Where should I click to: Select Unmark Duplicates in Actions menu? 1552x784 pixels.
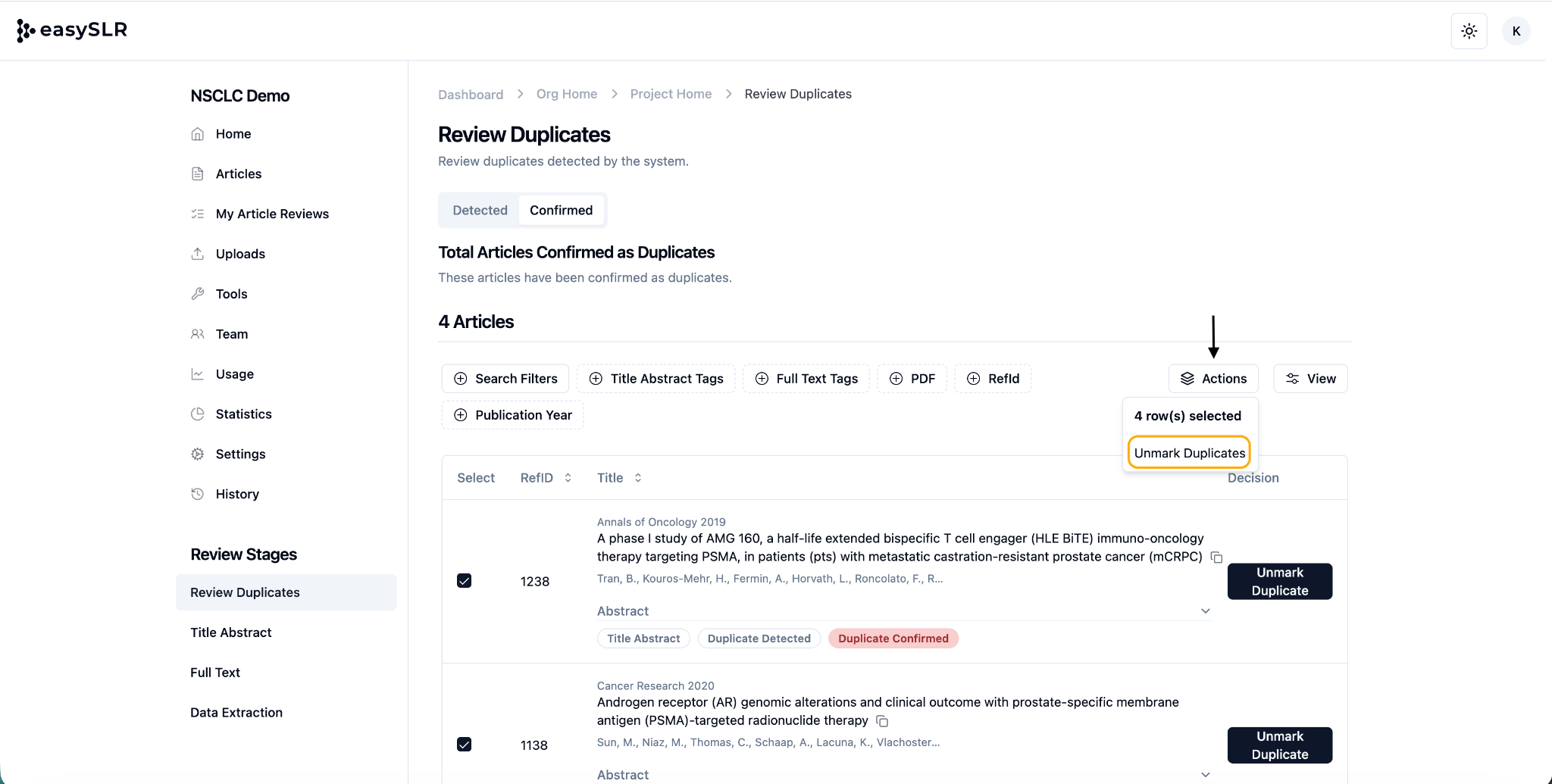(x=1189, y=453)
